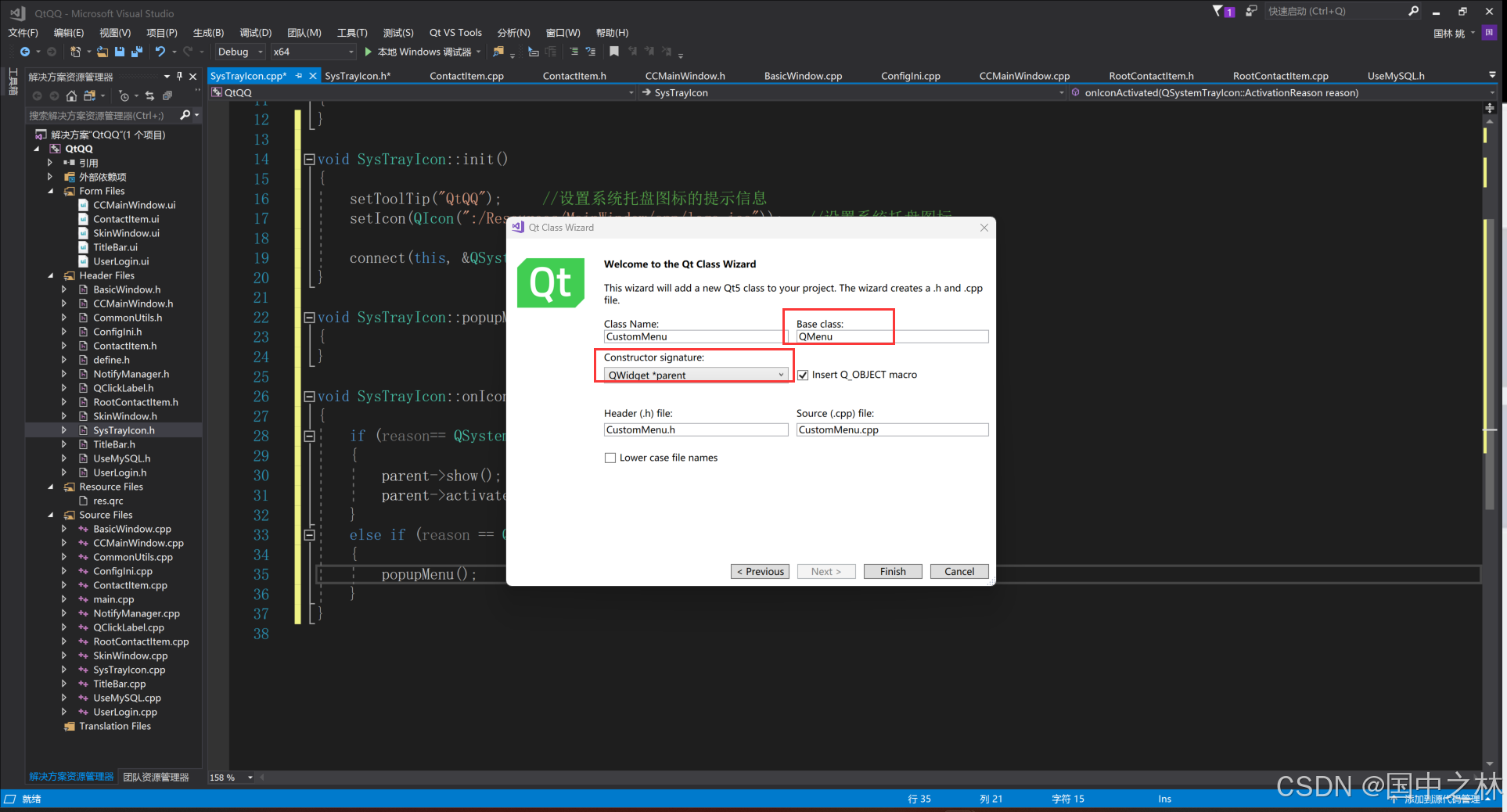
Task: Select main.cpp in Solution Explorer
Action: coord(113,599)
